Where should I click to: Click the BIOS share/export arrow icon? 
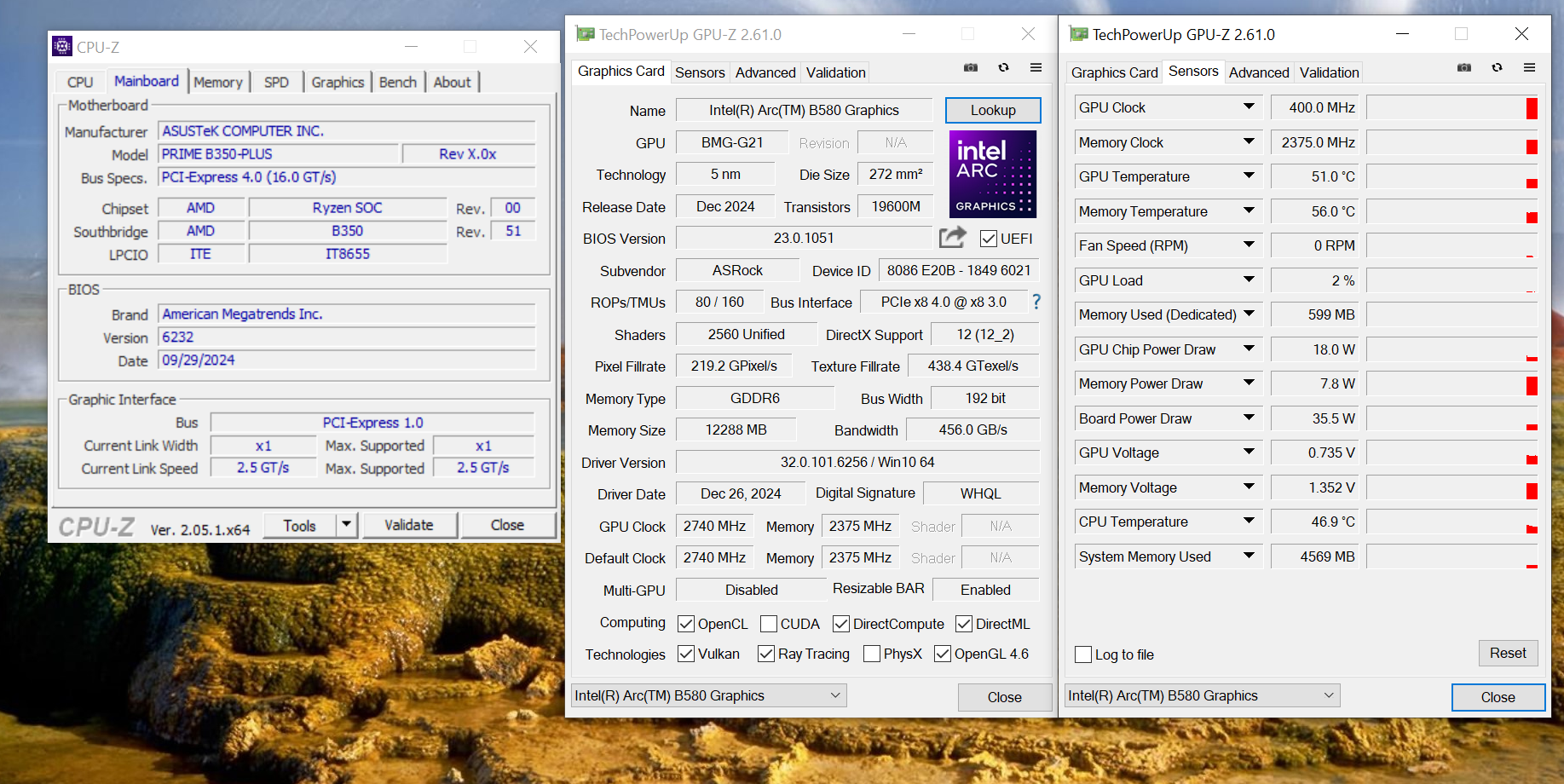click(953, 237)
